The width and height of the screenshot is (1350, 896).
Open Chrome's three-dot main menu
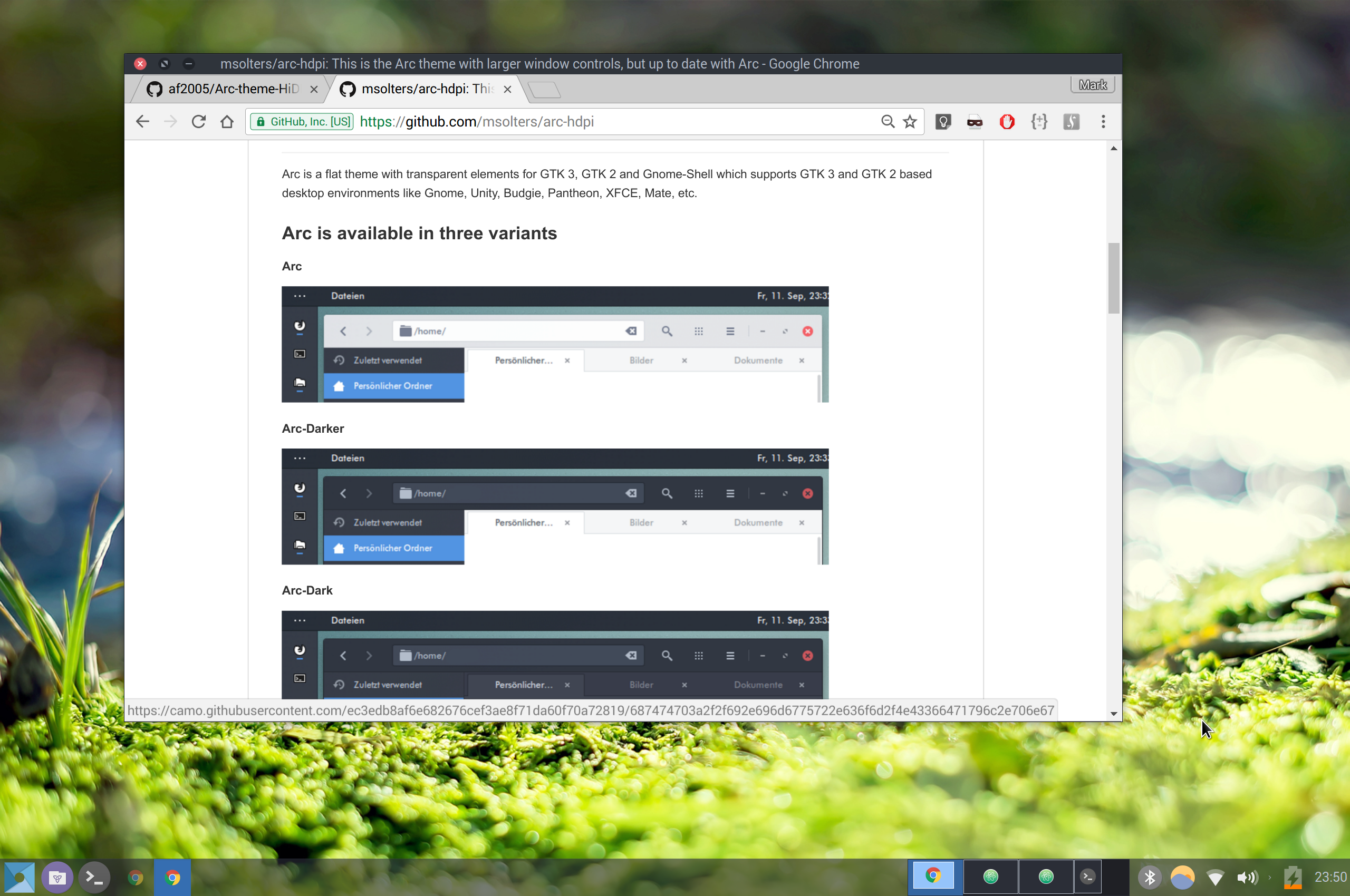(1103, 122)
